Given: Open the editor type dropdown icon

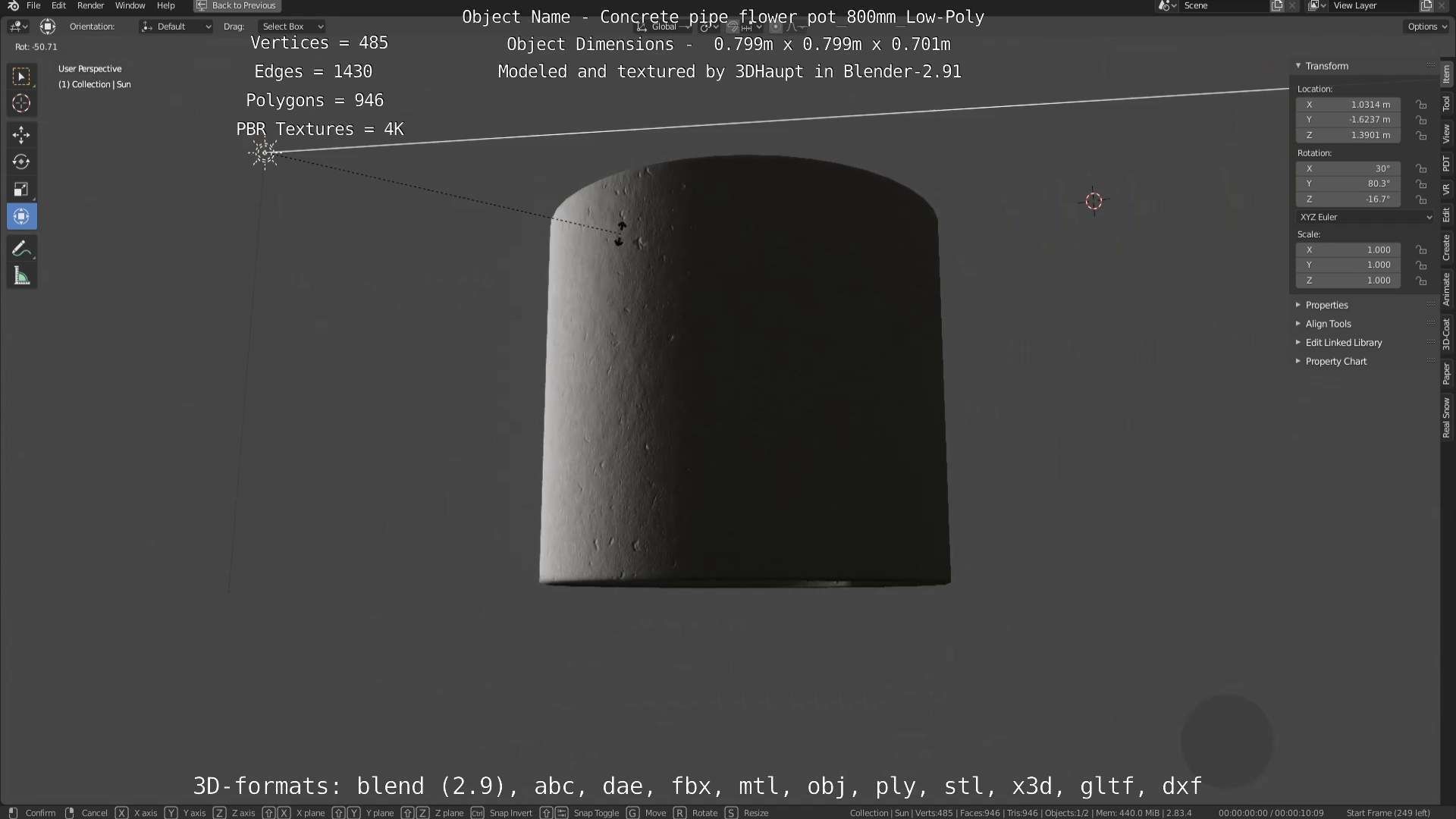Looking at the screenshot, I should point(18,27).
